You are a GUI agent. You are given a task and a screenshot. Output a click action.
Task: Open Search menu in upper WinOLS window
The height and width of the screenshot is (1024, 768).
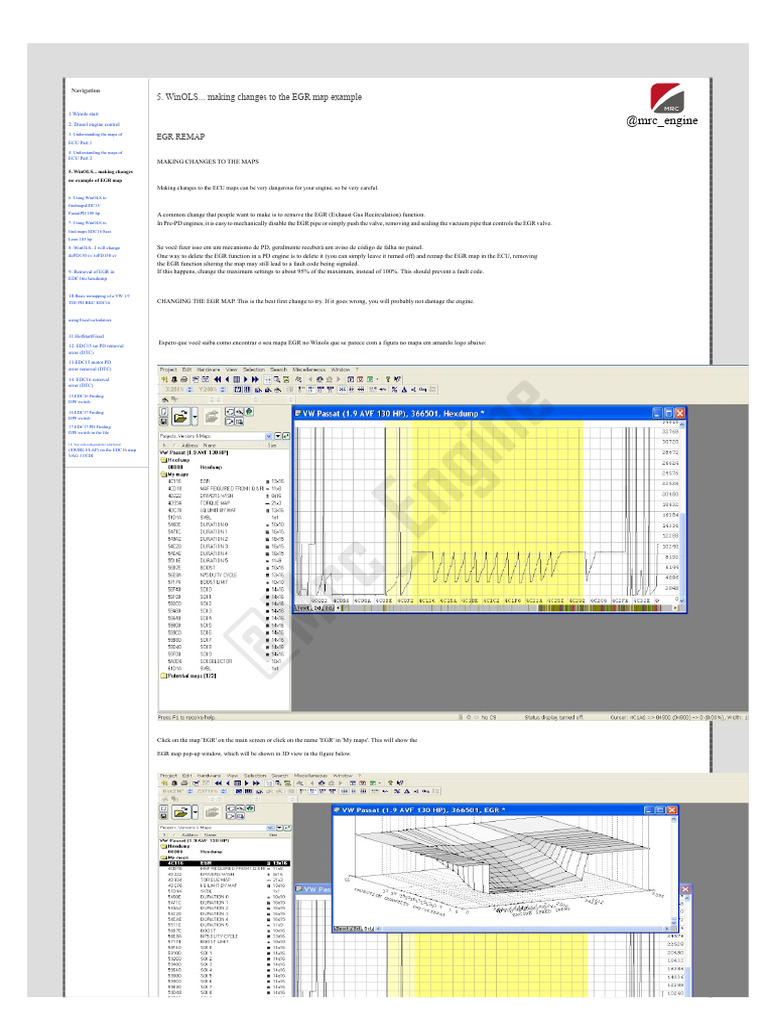(x=279, y=370)
